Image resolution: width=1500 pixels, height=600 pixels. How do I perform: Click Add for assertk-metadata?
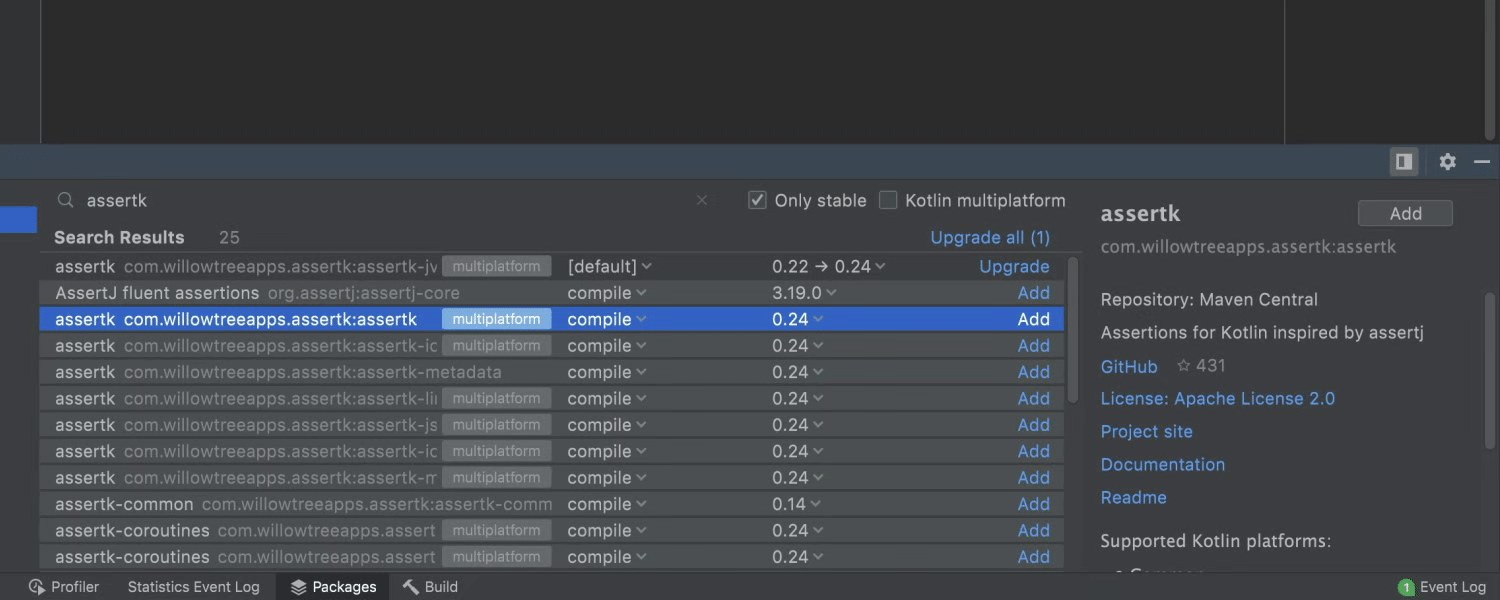point(1034,372)
